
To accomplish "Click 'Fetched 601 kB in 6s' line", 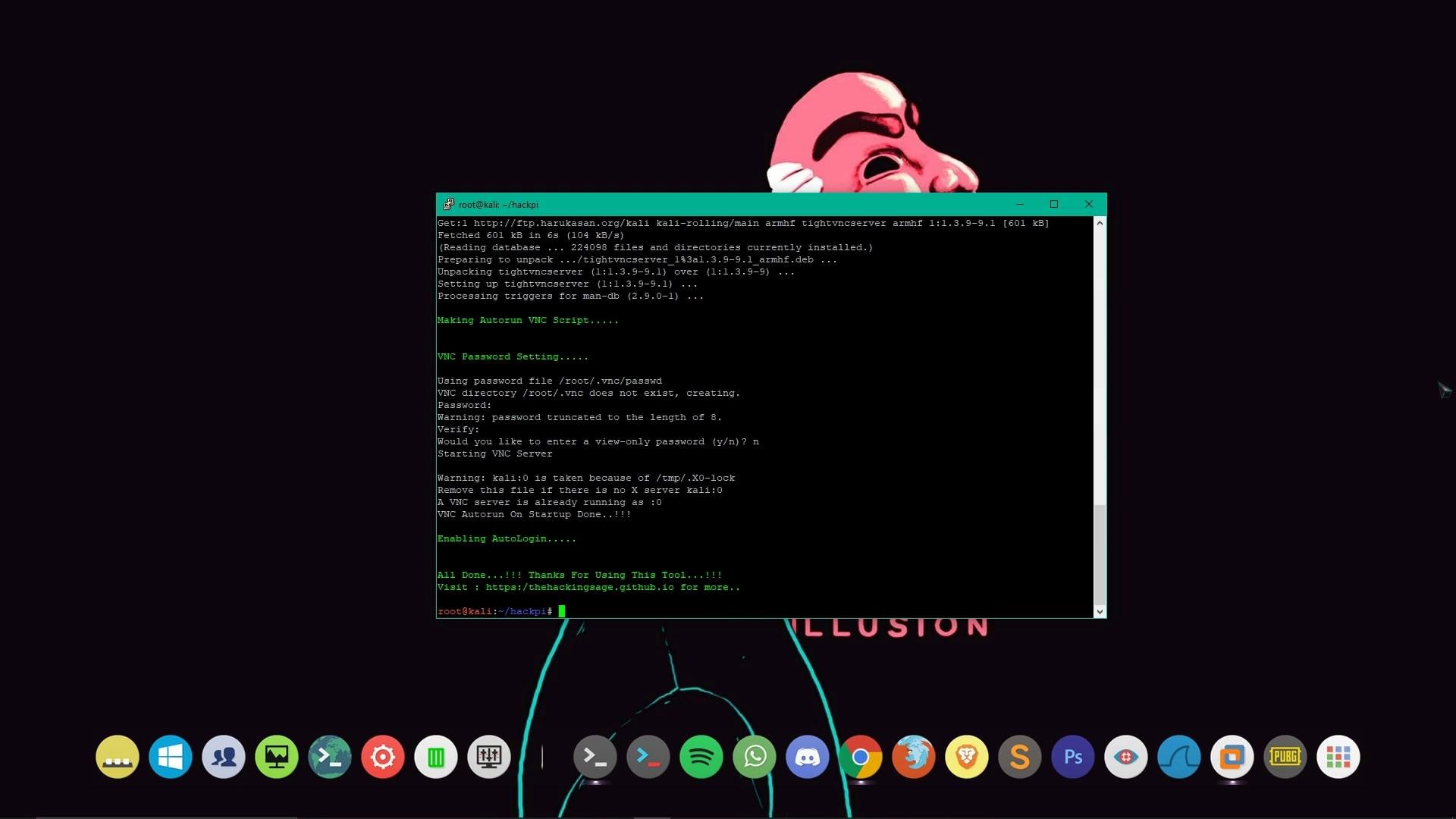I will (531, 235).
